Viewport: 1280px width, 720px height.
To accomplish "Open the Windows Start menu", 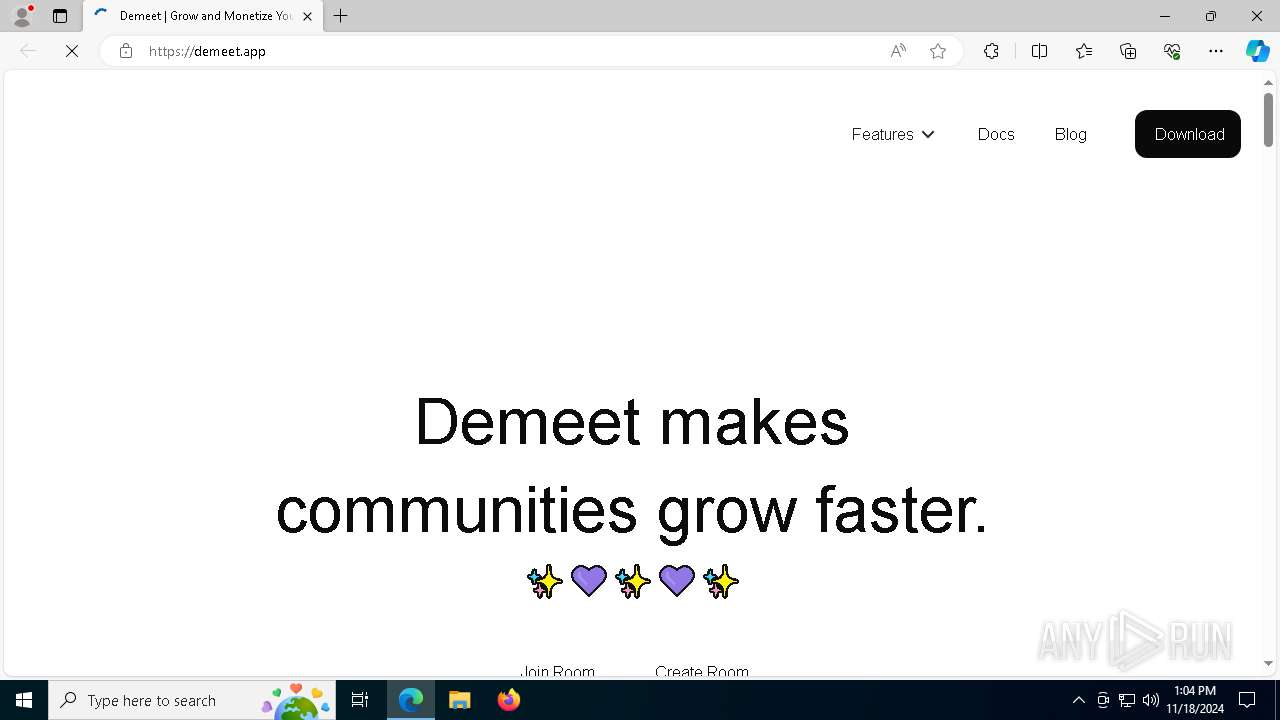I will (24, 700).
